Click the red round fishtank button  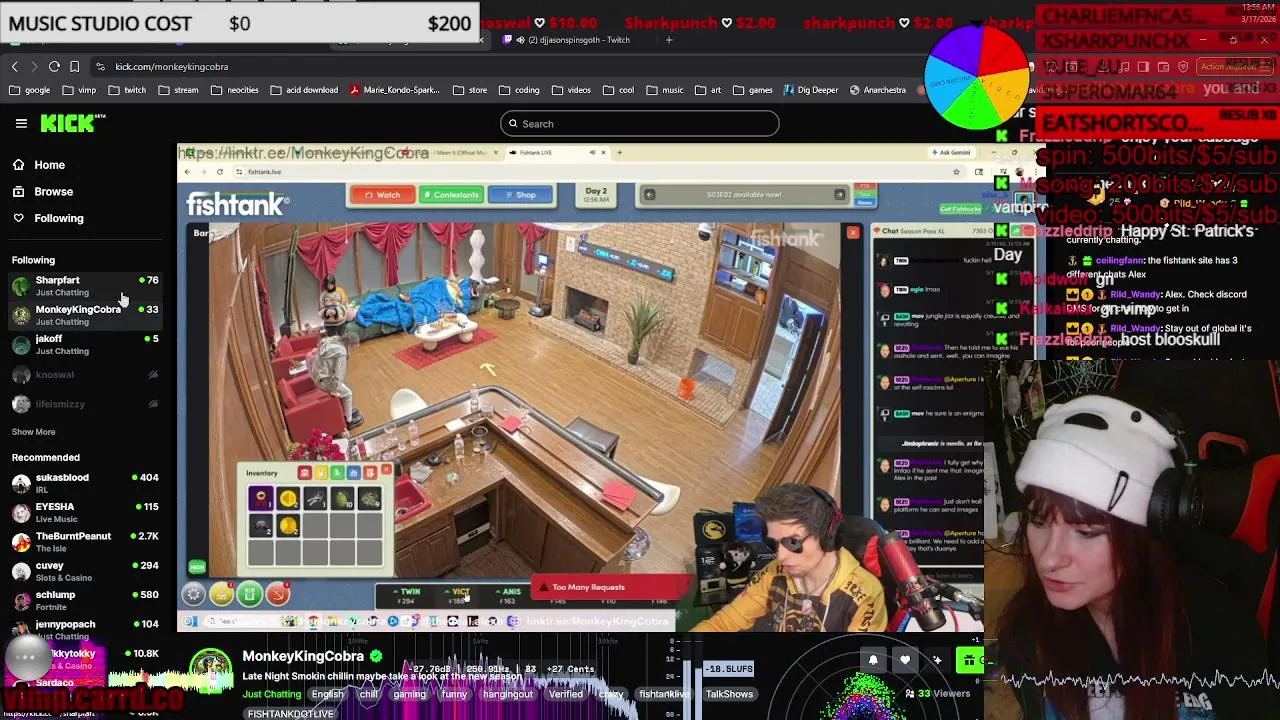click(x=278, y=595)
